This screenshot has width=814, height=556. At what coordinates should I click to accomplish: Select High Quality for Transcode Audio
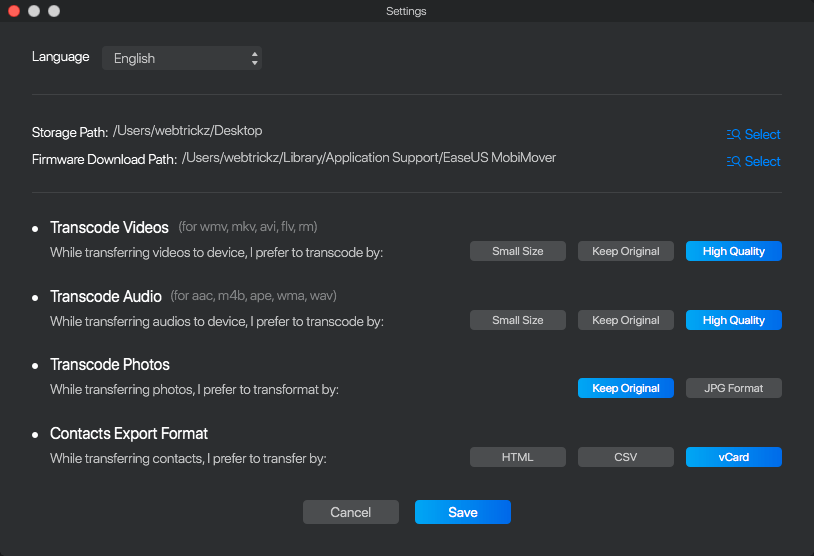734,320
